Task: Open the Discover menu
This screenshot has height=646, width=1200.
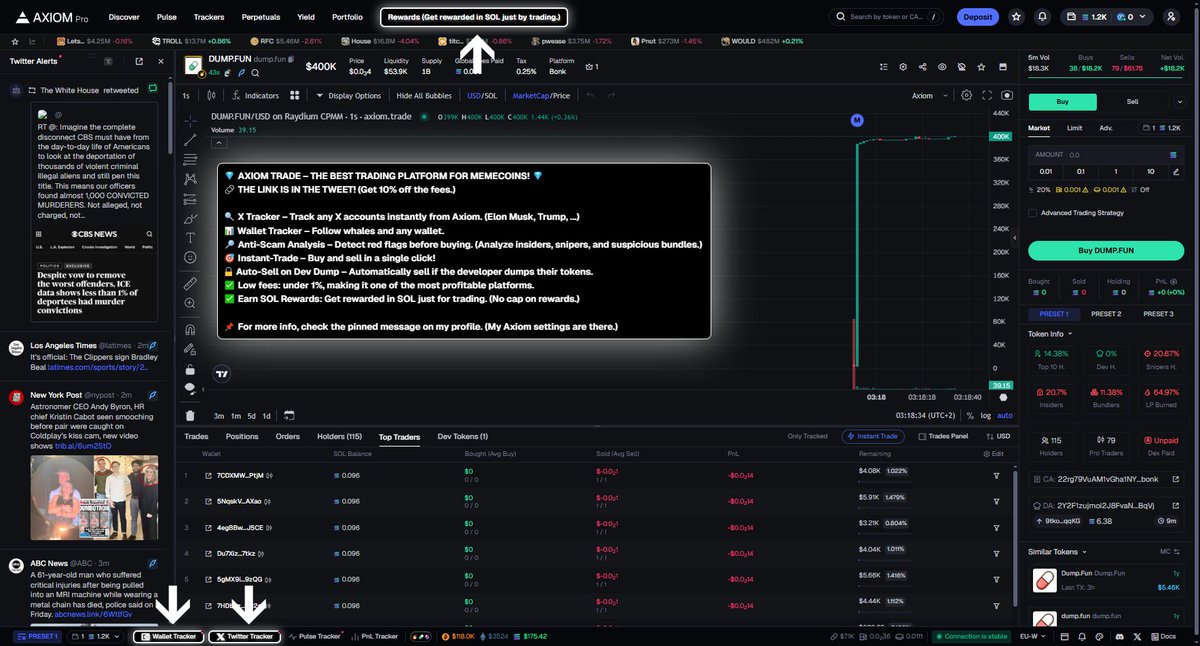Action: click(124, 17)
